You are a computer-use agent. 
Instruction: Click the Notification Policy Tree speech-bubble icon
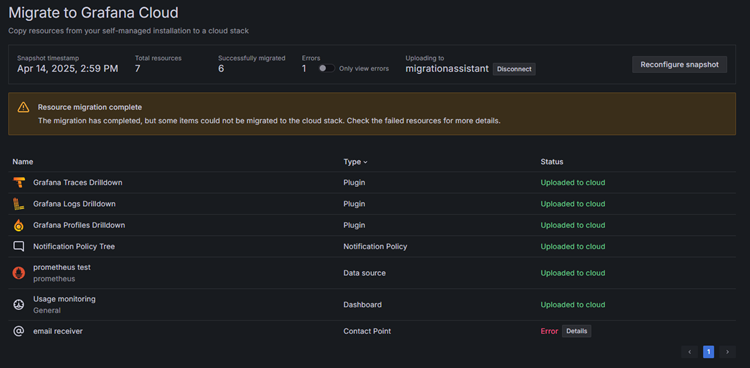(x=19, y=246)
